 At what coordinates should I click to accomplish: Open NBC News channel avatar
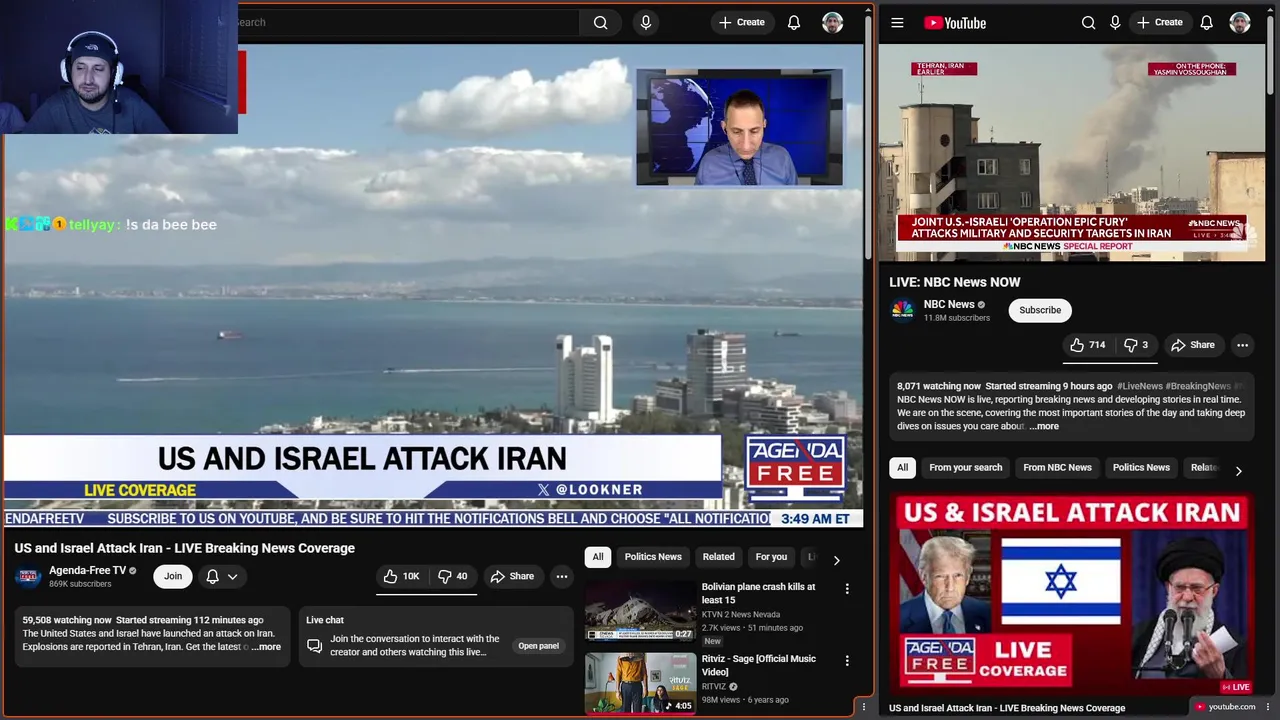pos(902,310)
